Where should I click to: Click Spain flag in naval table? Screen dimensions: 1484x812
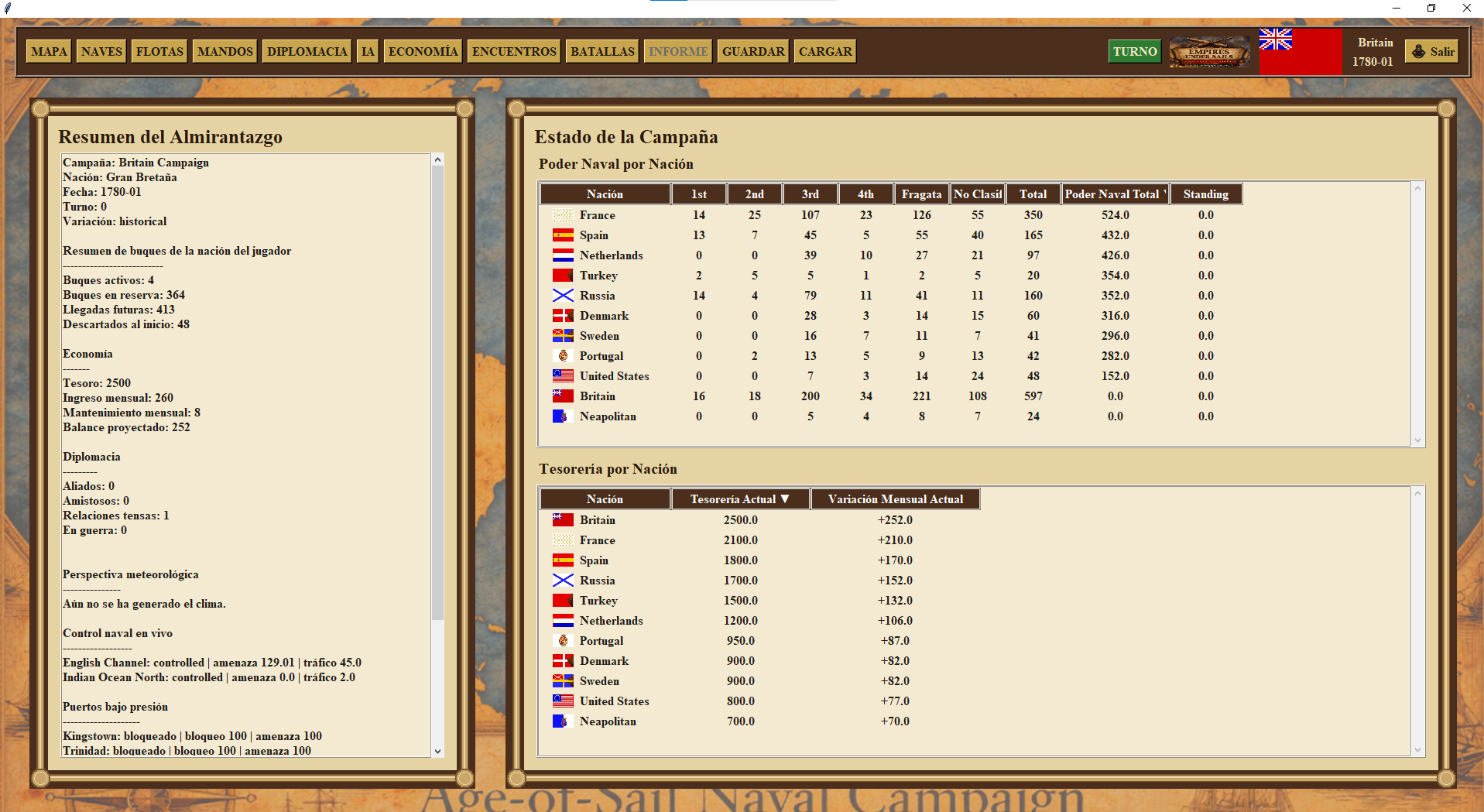563,235
